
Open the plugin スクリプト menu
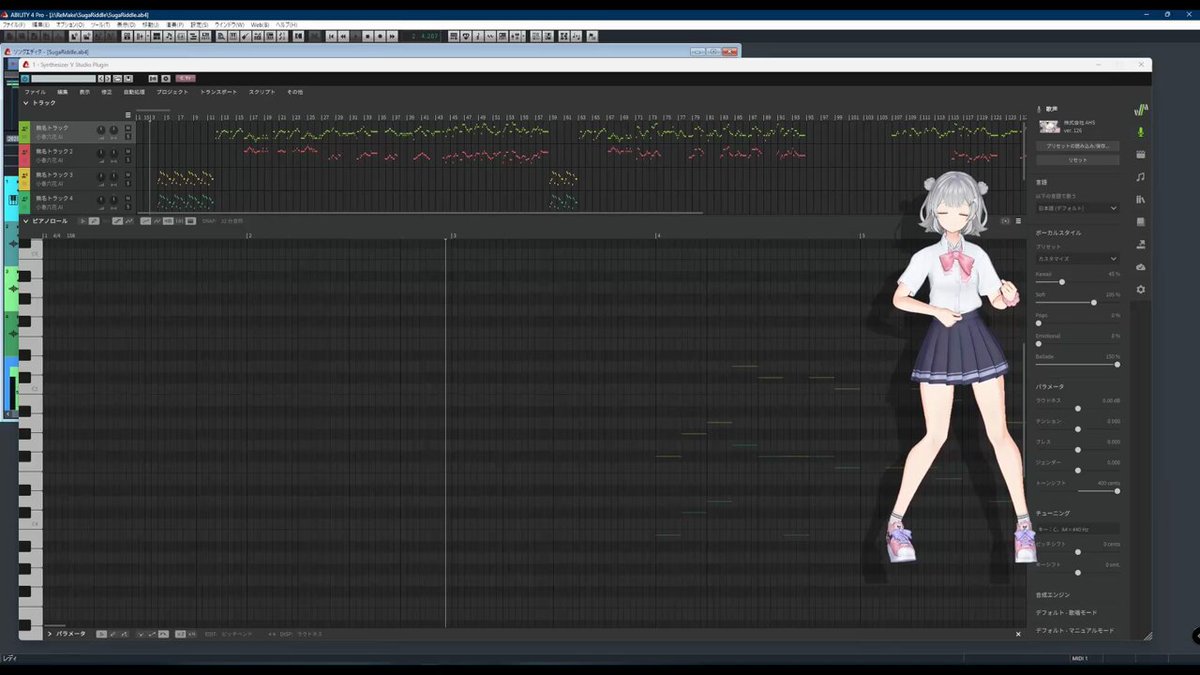pyautogui.click(x=262, y=92)
